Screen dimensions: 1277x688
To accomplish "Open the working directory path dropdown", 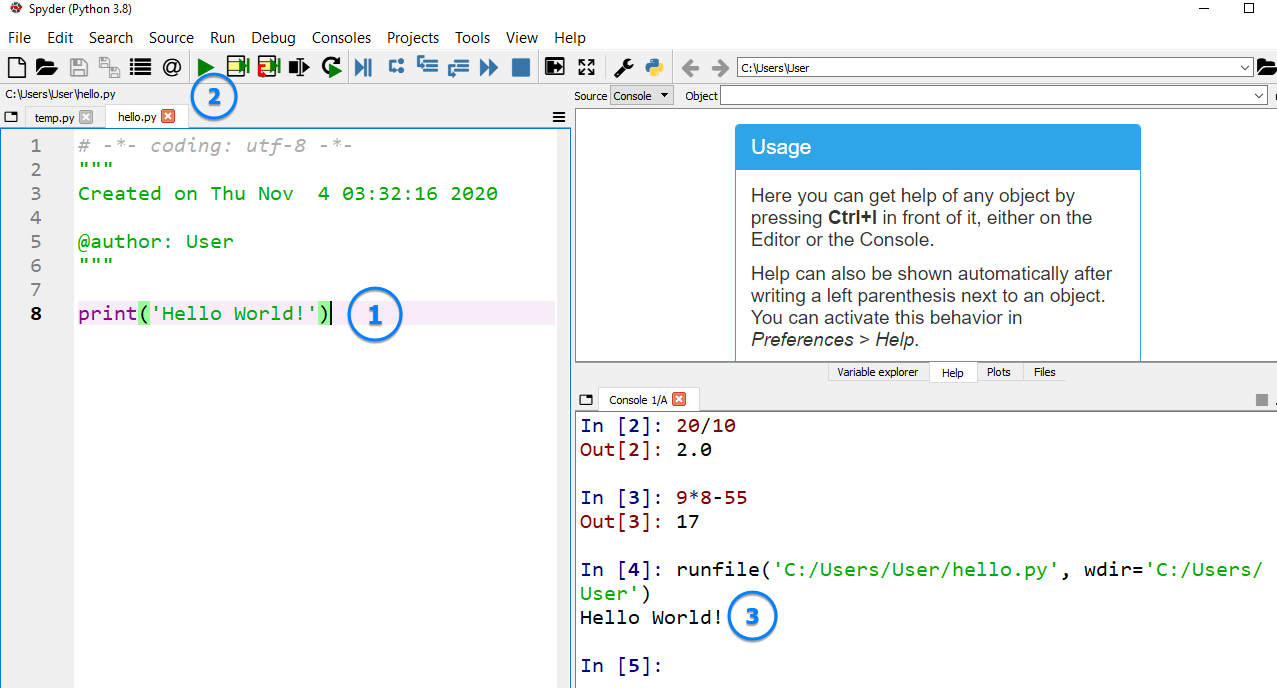I will 1244,68.
